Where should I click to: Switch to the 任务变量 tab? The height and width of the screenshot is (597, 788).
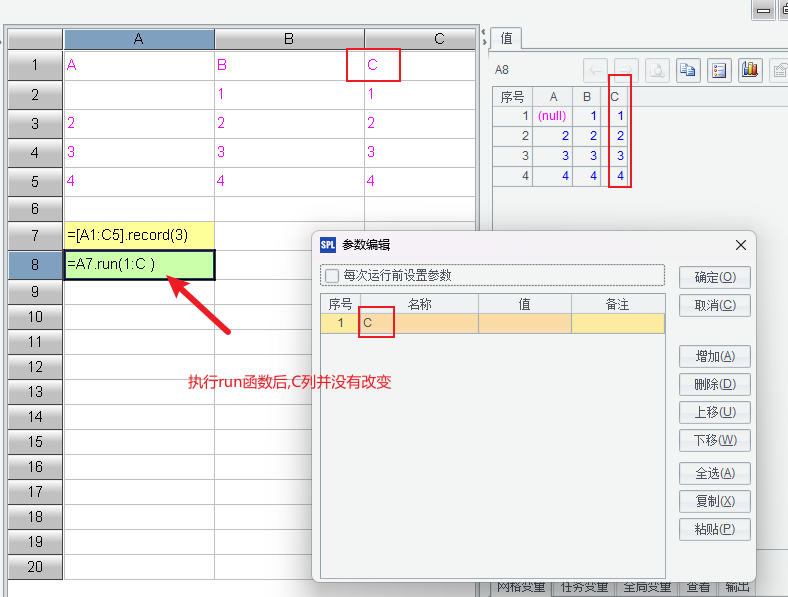[584, 587]
